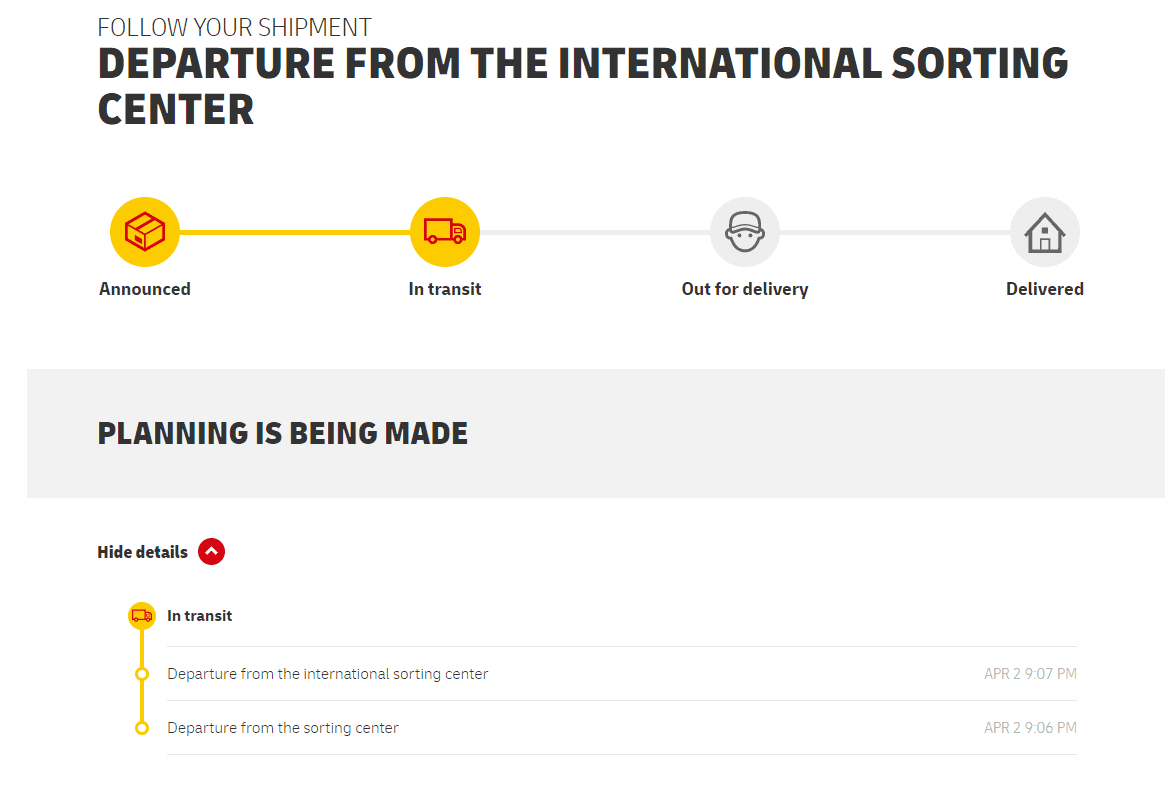Click the yellow progress line between steps
Screen dimensions: 1165x786
[x=295, y=232]
